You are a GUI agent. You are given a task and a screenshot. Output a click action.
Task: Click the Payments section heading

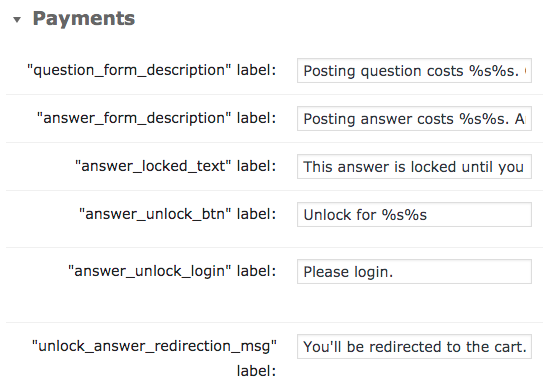click(84, 18)
